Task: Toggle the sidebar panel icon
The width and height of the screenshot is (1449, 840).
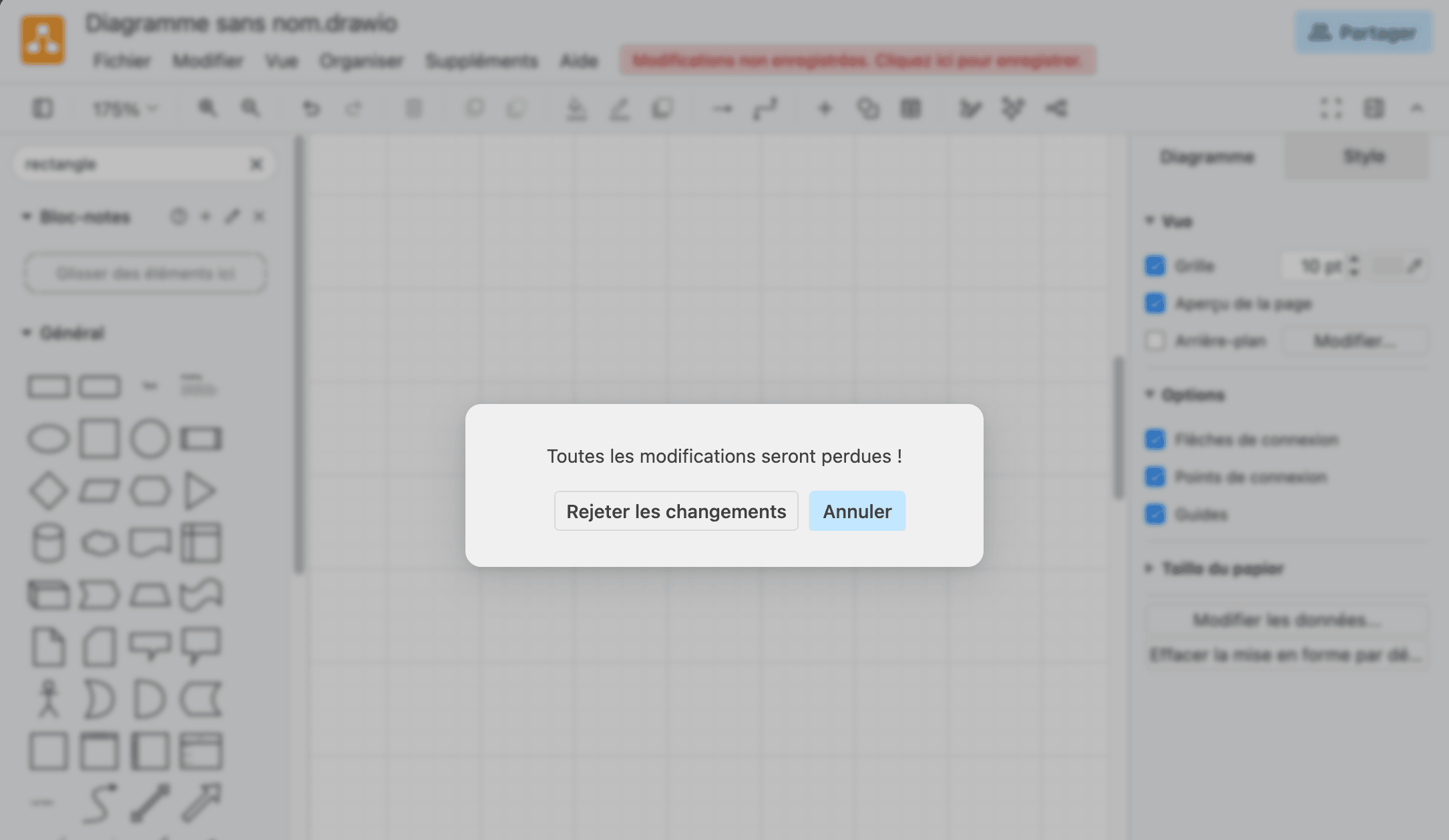Action: coord(43,108)
